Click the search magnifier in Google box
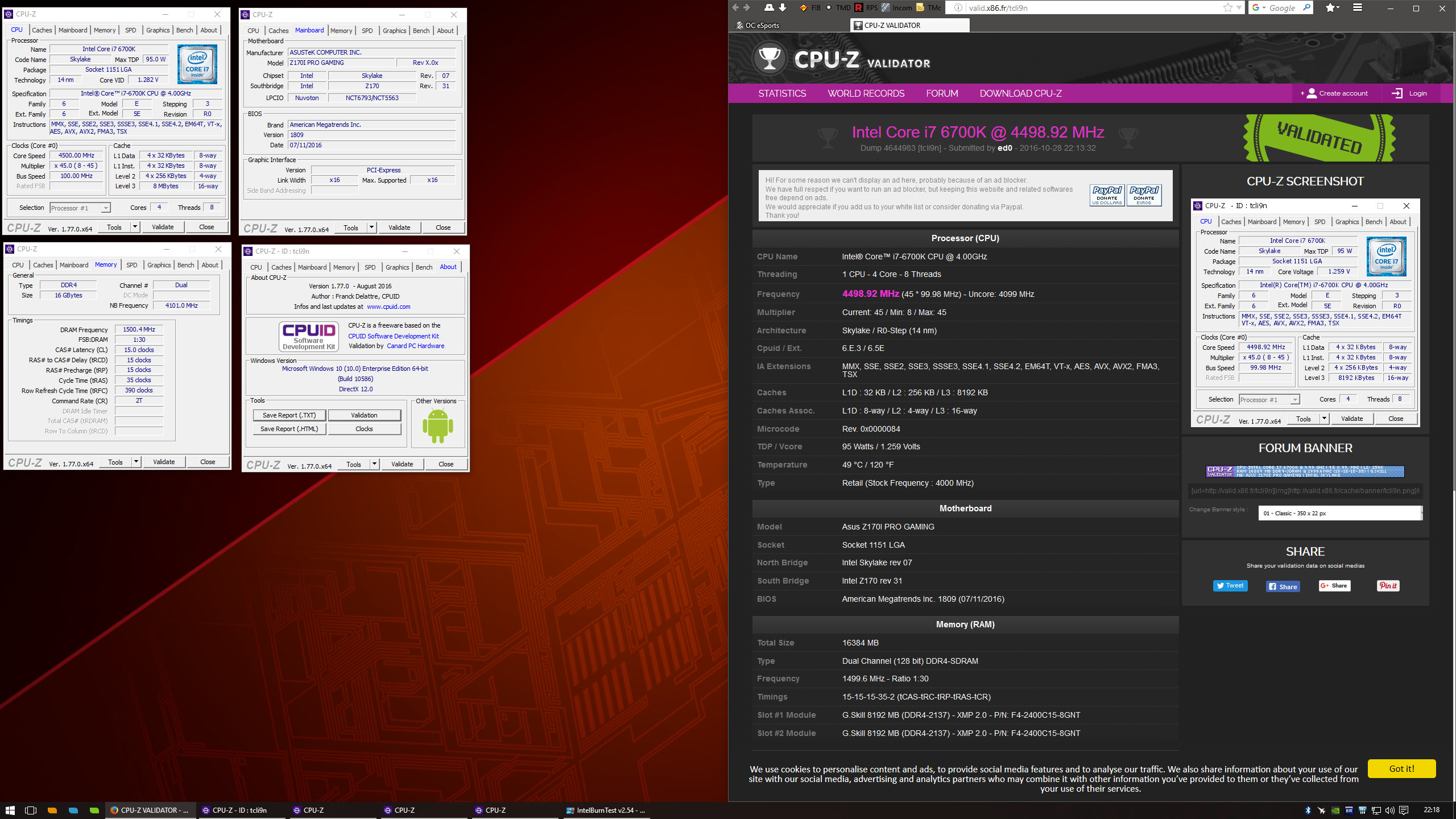This screenshot has width=1456, height=819. point(1306,7)
